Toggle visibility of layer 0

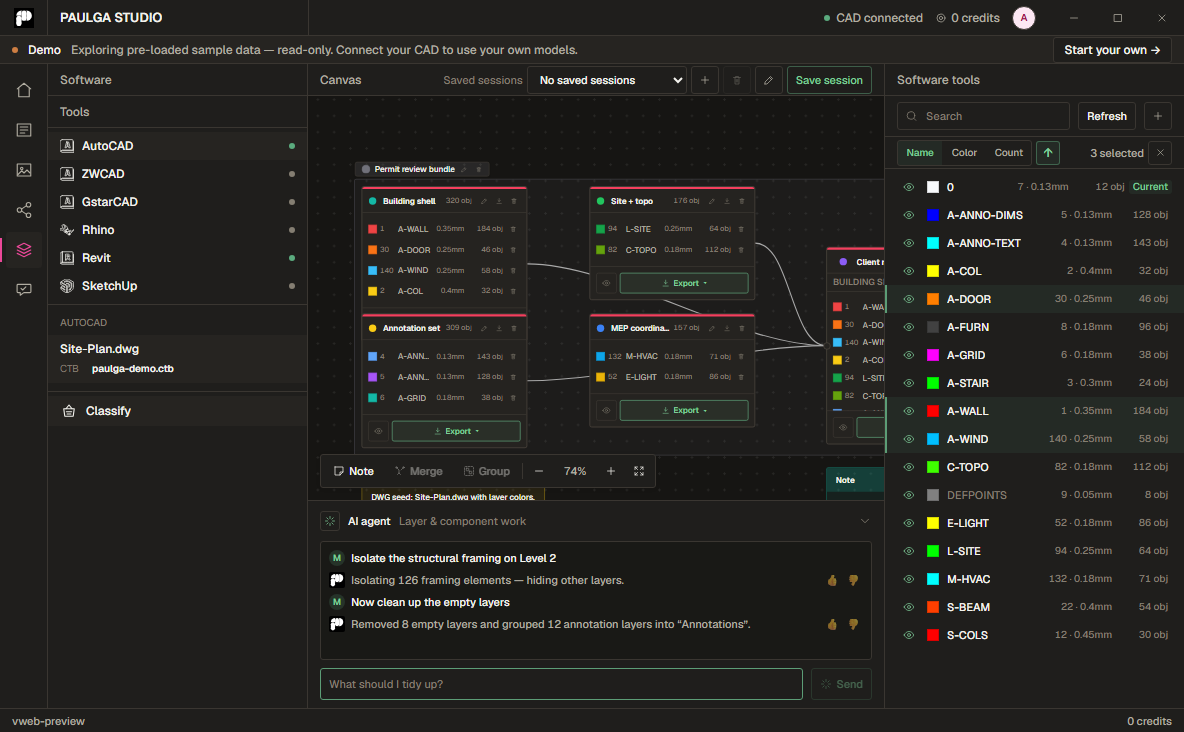click(x=909, y=187)
